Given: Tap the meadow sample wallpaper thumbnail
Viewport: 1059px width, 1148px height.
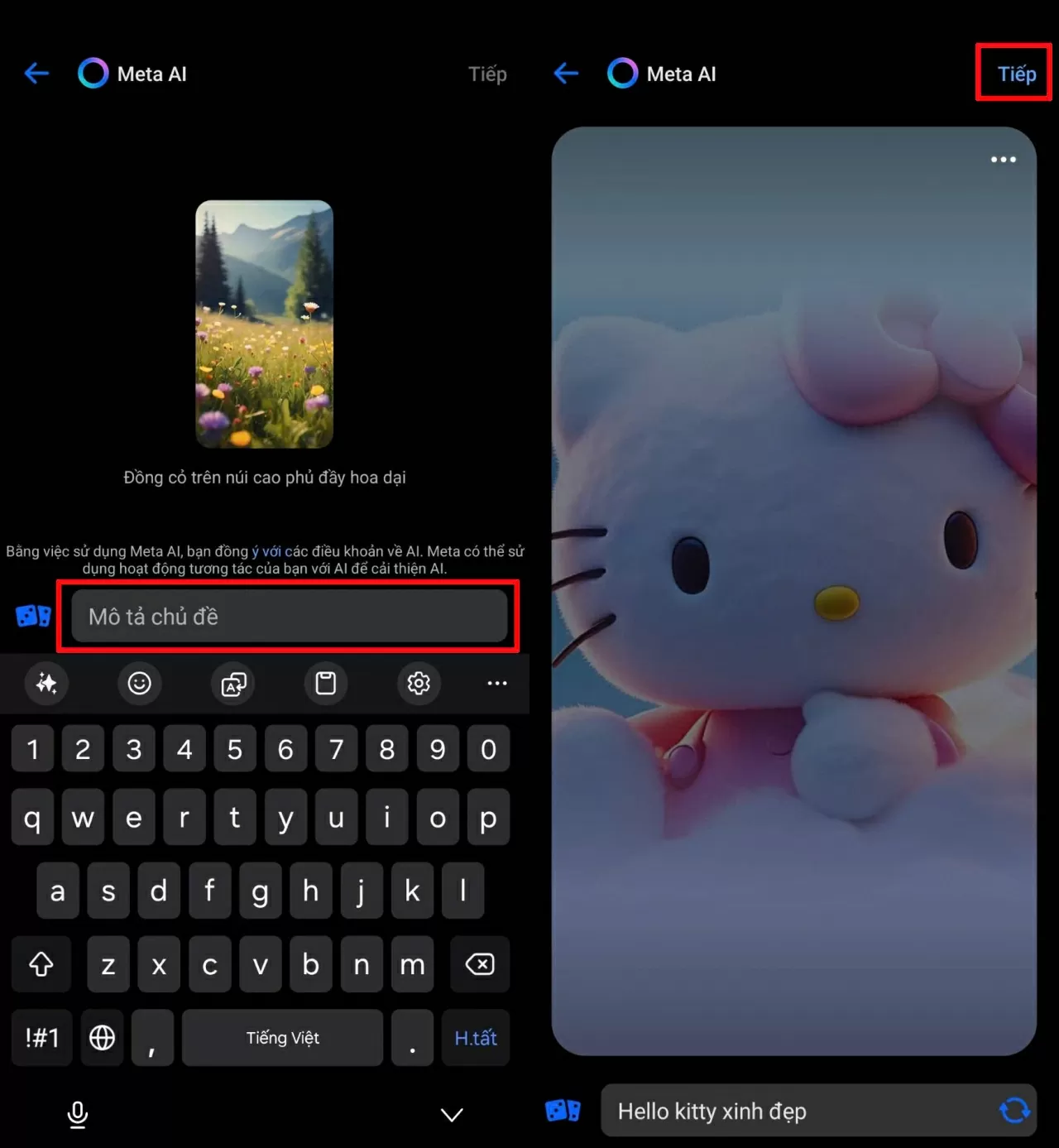Looking at the screenshot, I should coord(264,324).
